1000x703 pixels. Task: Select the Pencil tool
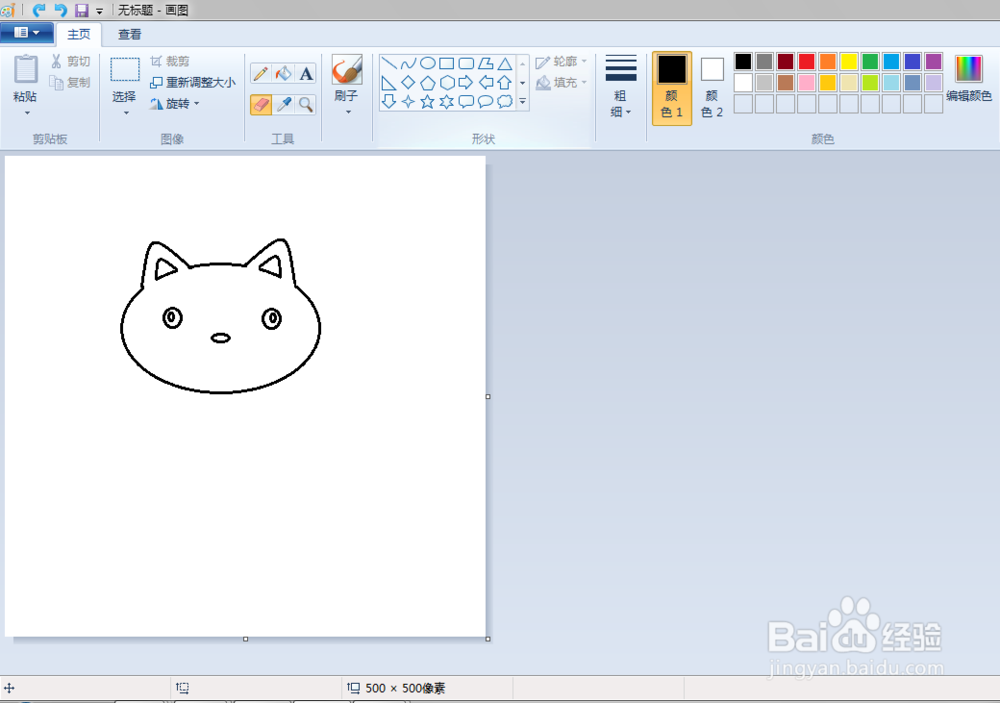(260, 73)
